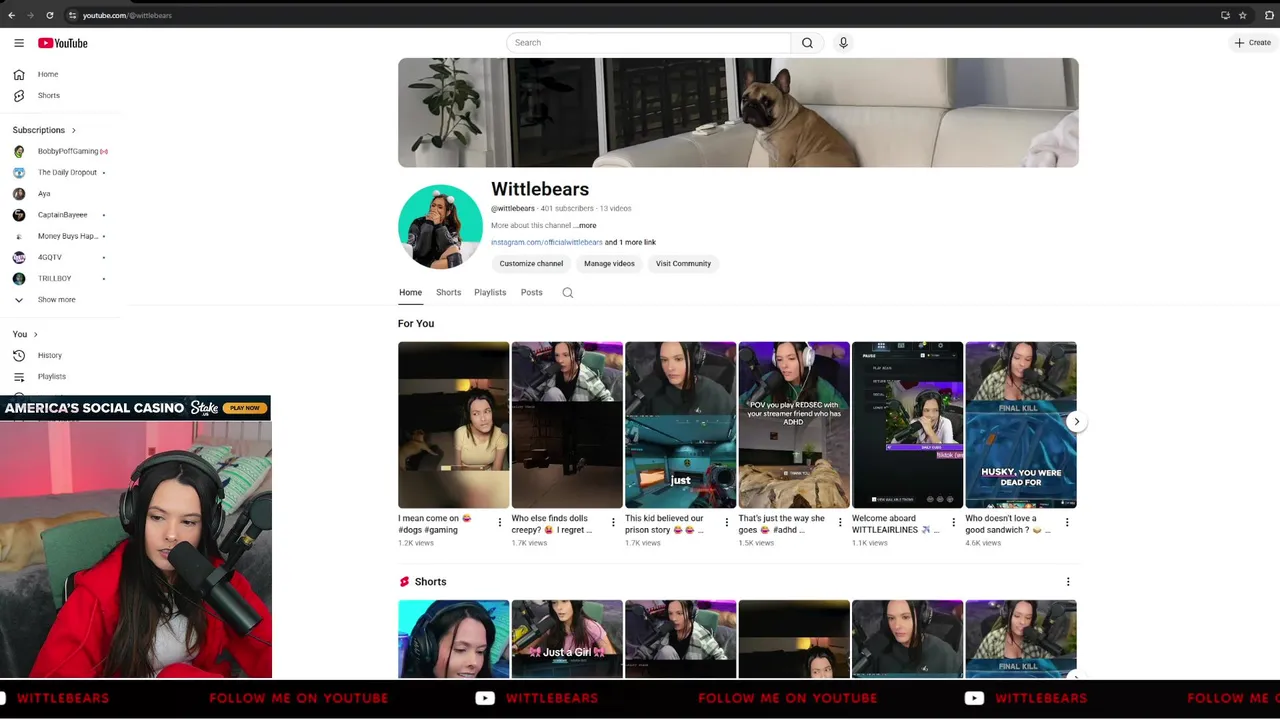Open Aya subscription in sidebar
The height and width of the screenshot is (720, 1280).
coord(44,193)
